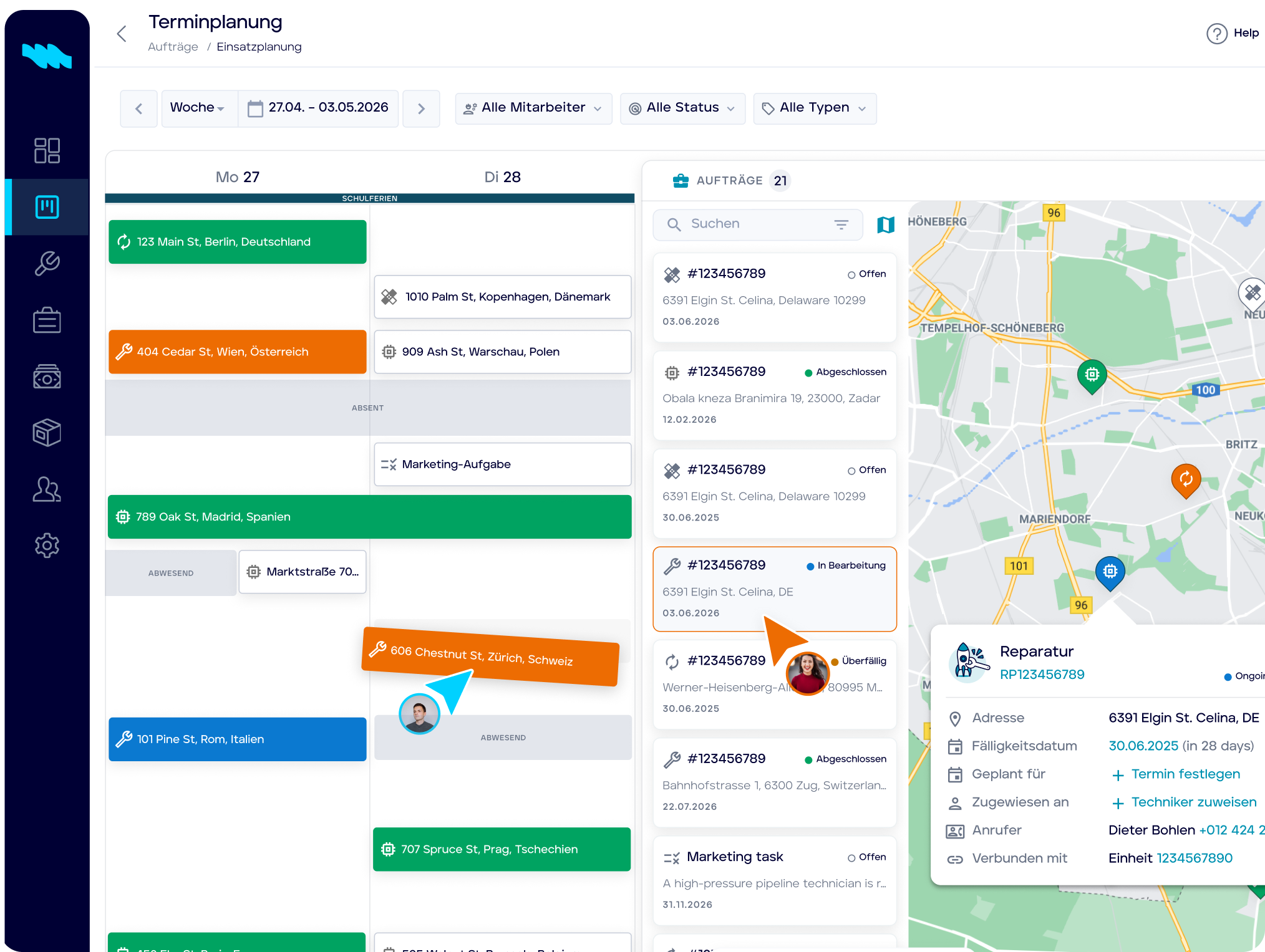
Task: Select the Mo 27 day column header
Action: pos(237,177)
